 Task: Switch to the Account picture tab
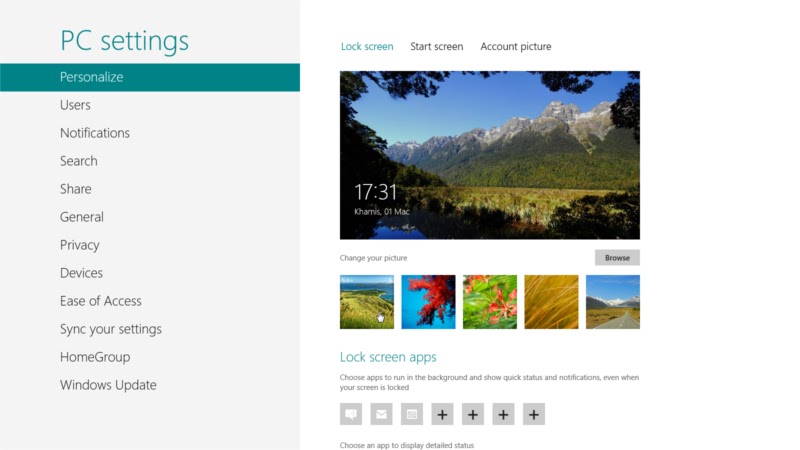516,46
